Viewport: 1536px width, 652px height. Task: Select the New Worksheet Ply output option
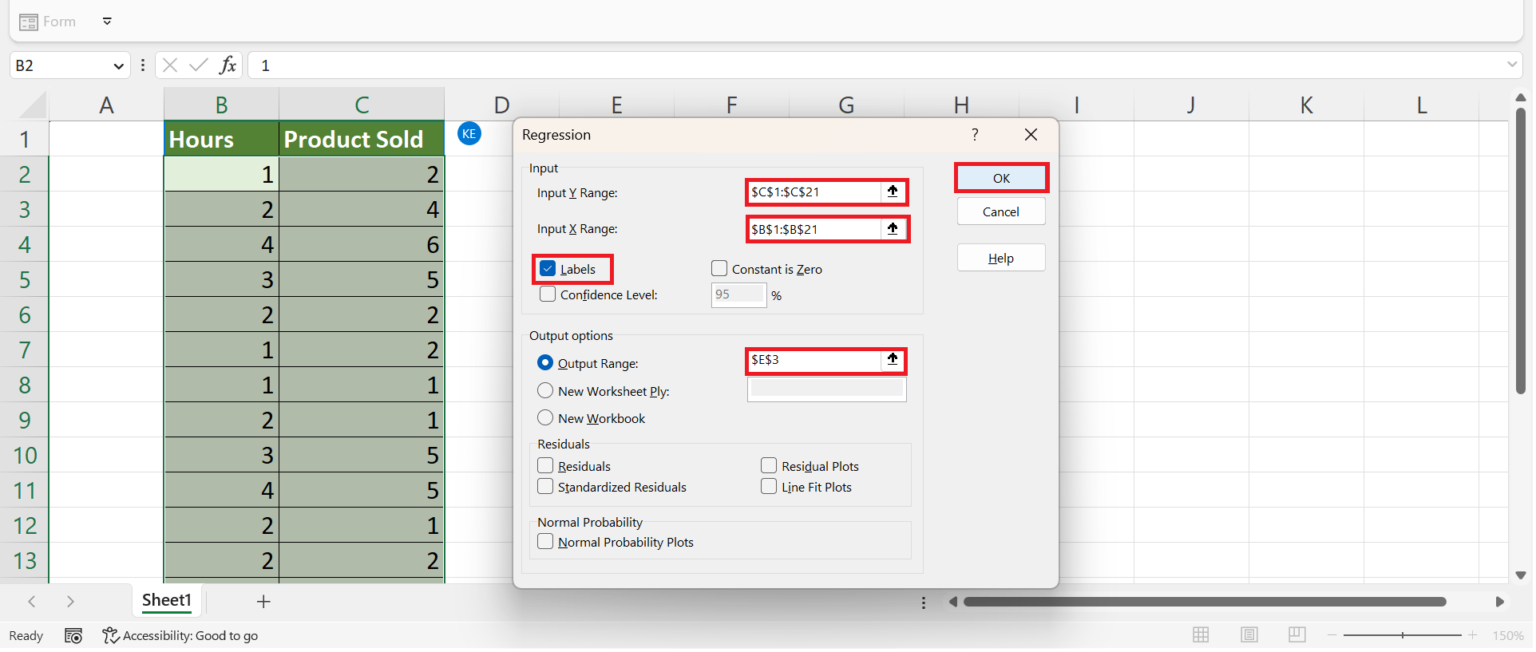click(545, 390)
